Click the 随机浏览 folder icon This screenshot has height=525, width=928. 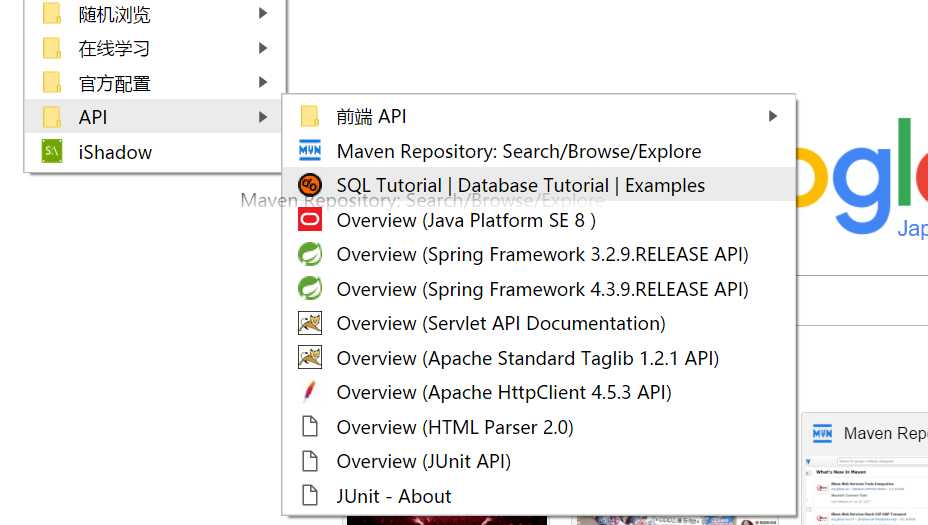[x=51, y=14]
